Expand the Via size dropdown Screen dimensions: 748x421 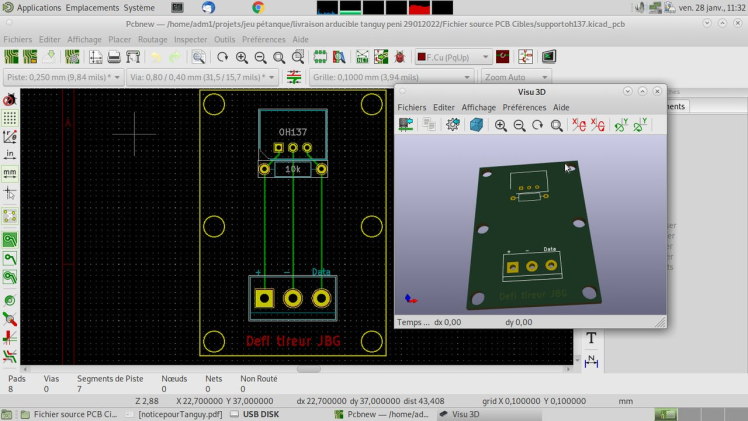click(x=201, y=77)
